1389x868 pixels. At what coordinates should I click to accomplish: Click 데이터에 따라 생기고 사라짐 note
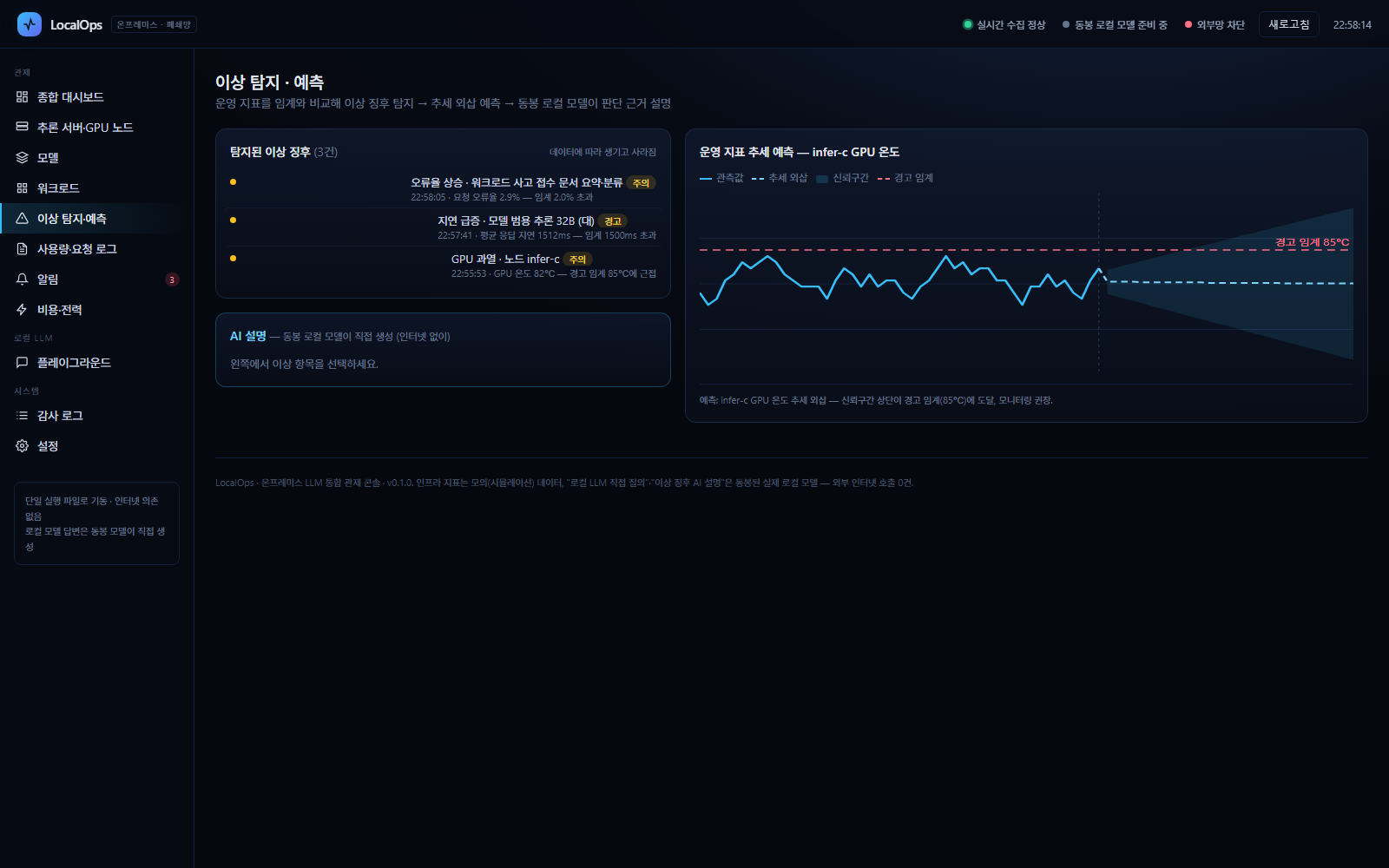pos(602,152)
